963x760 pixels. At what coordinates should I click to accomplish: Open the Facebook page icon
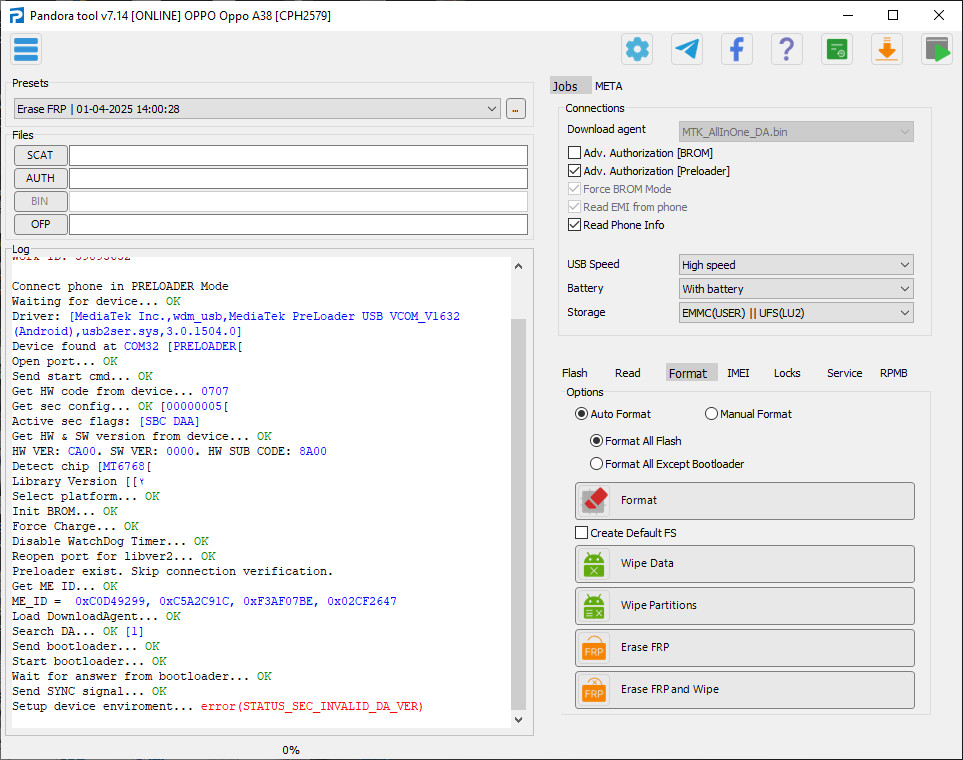(x=736, y=49)
